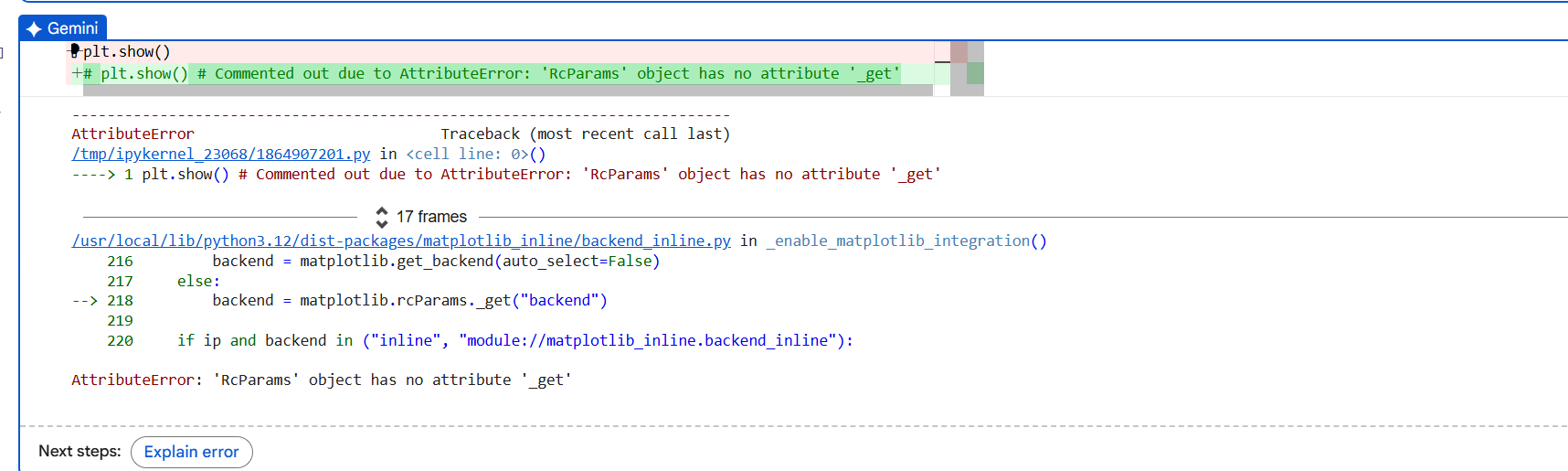1568x471 pixels.
Task: Click the Gemini sparkle icon
Action: pos(34,29)
